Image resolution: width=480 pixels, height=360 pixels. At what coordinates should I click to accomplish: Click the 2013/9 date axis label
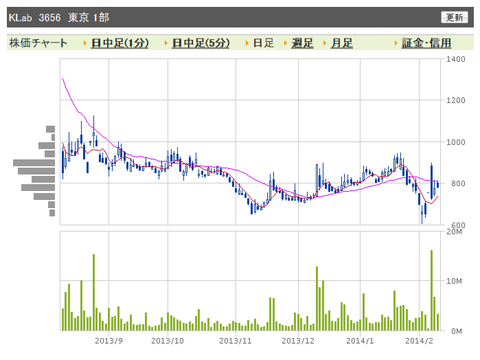(109, 341)
